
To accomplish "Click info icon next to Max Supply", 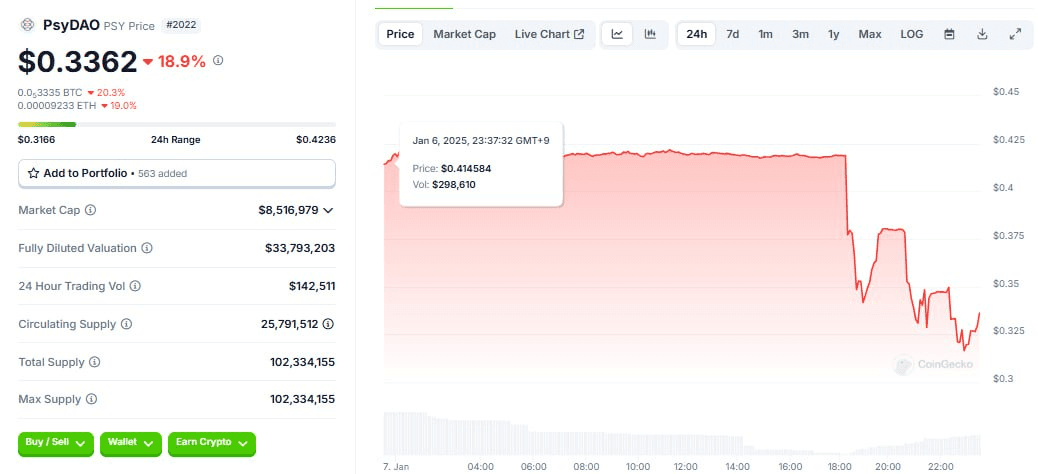I will (x=92, y=400).
